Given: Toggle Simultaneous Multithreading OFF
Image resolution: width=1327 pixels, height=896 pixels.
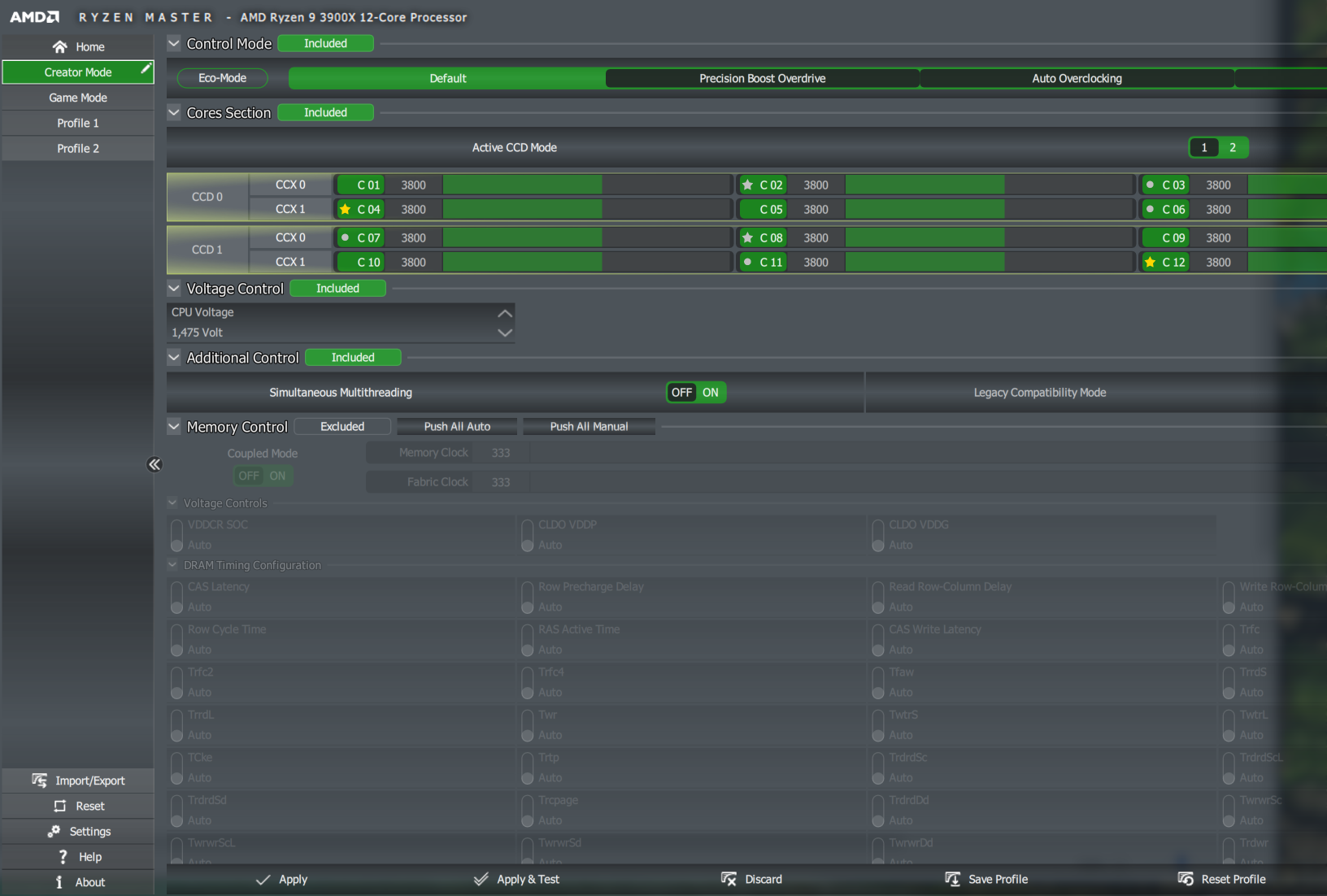Looking at the screenshot, I should 681,393.
